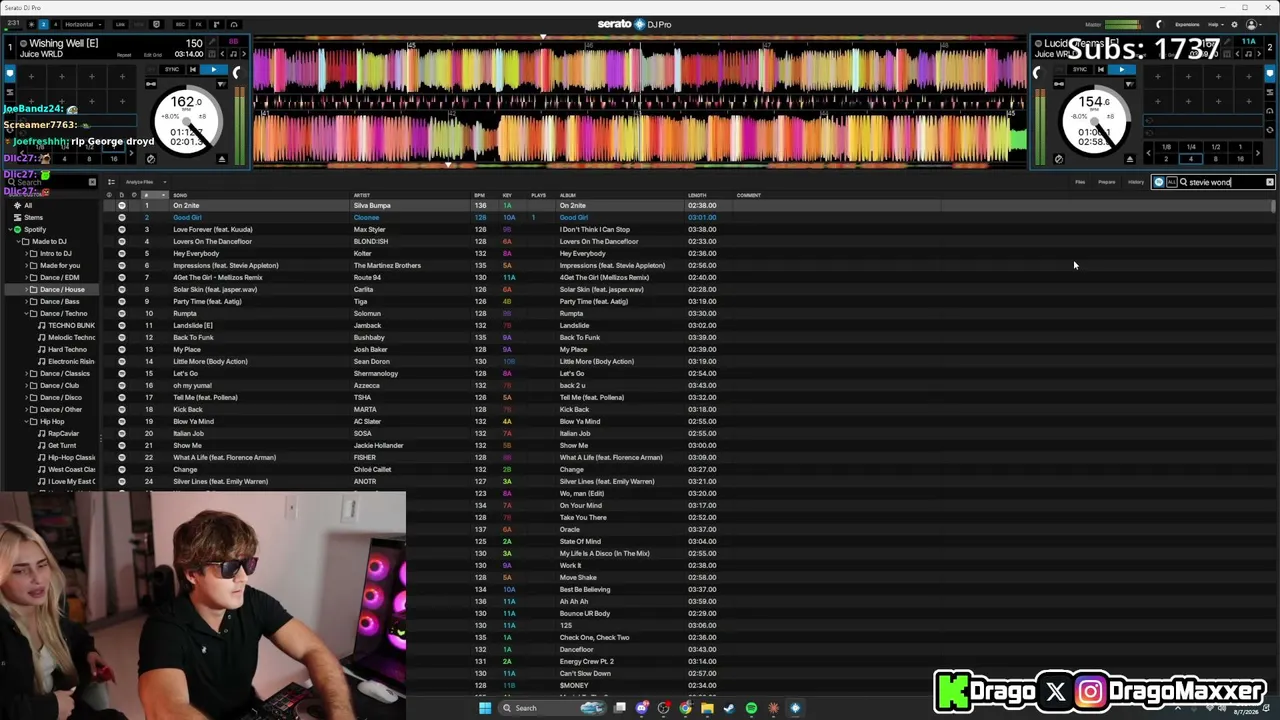The width and height of the screenshot is (1280, 720).
Task: Toggle SYNC on Deck 1
Action: click(x=172, y=70)
